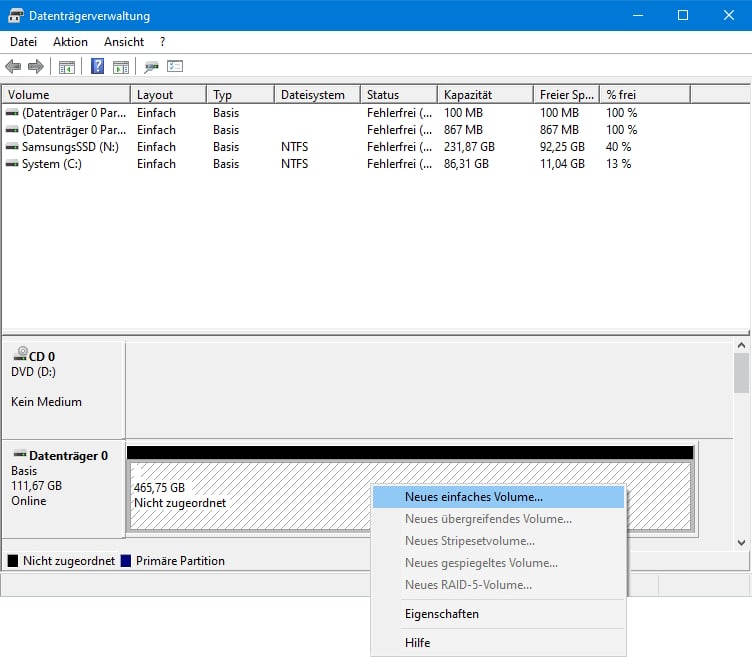Click the Back arrow toolbar icon
This screenshot has height=657, width=752.
[x=13, y=66]
